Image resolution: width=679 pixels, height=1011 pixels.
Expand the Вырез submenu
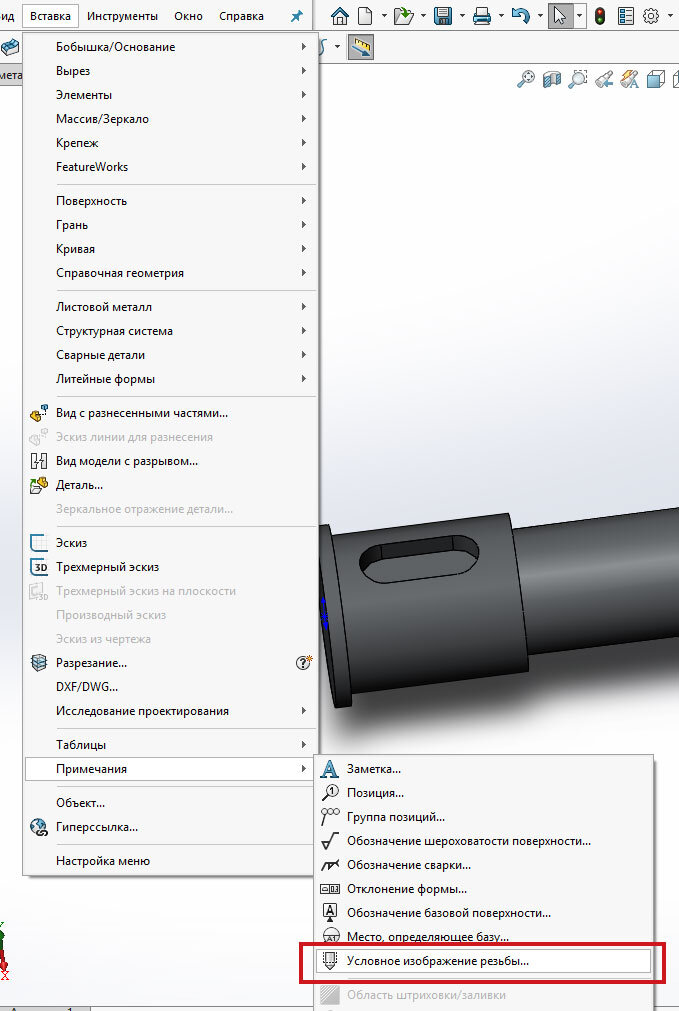click(170, 71)
